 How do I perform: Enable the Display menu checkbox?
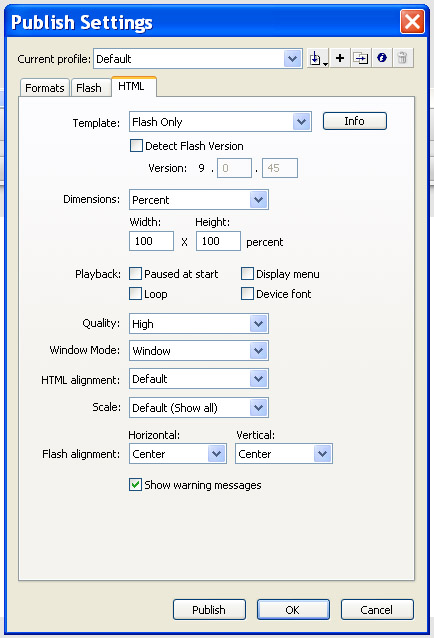point(247,274)
